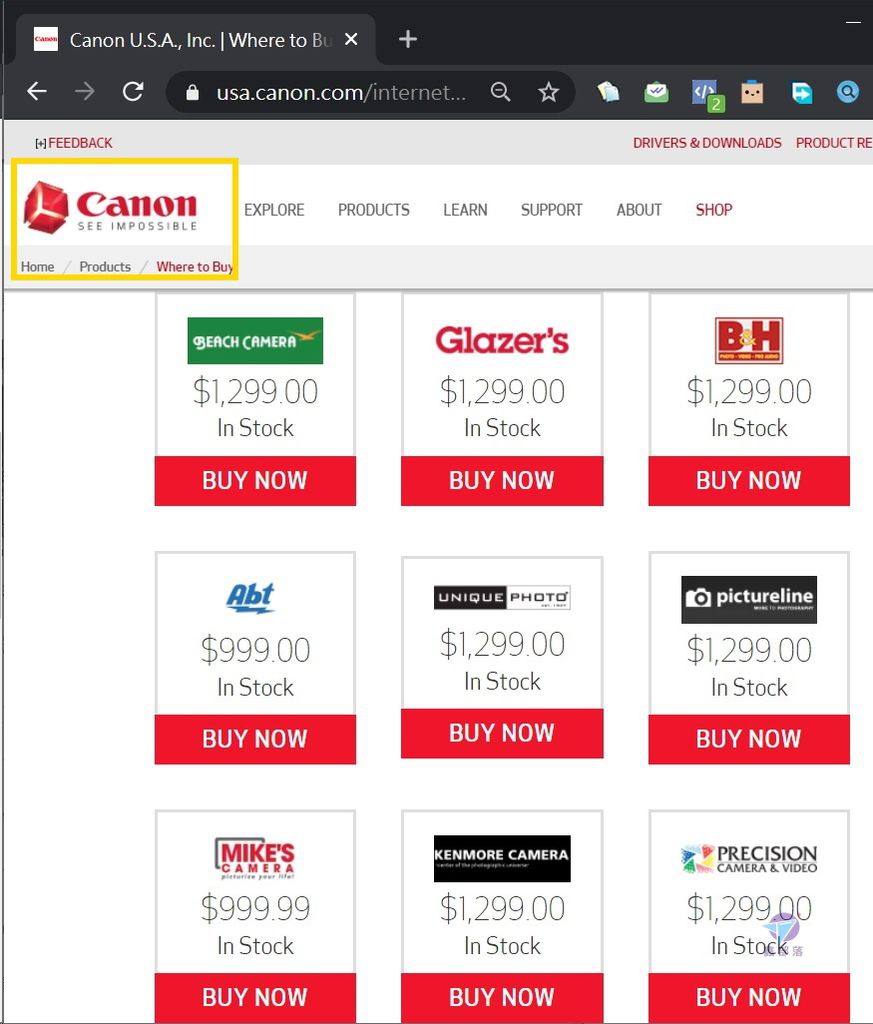The width and height of the screenshot is (873, 1024).
Task: Click the $999.99 price under Mike's Camera
Action: (x=255, y=908)
